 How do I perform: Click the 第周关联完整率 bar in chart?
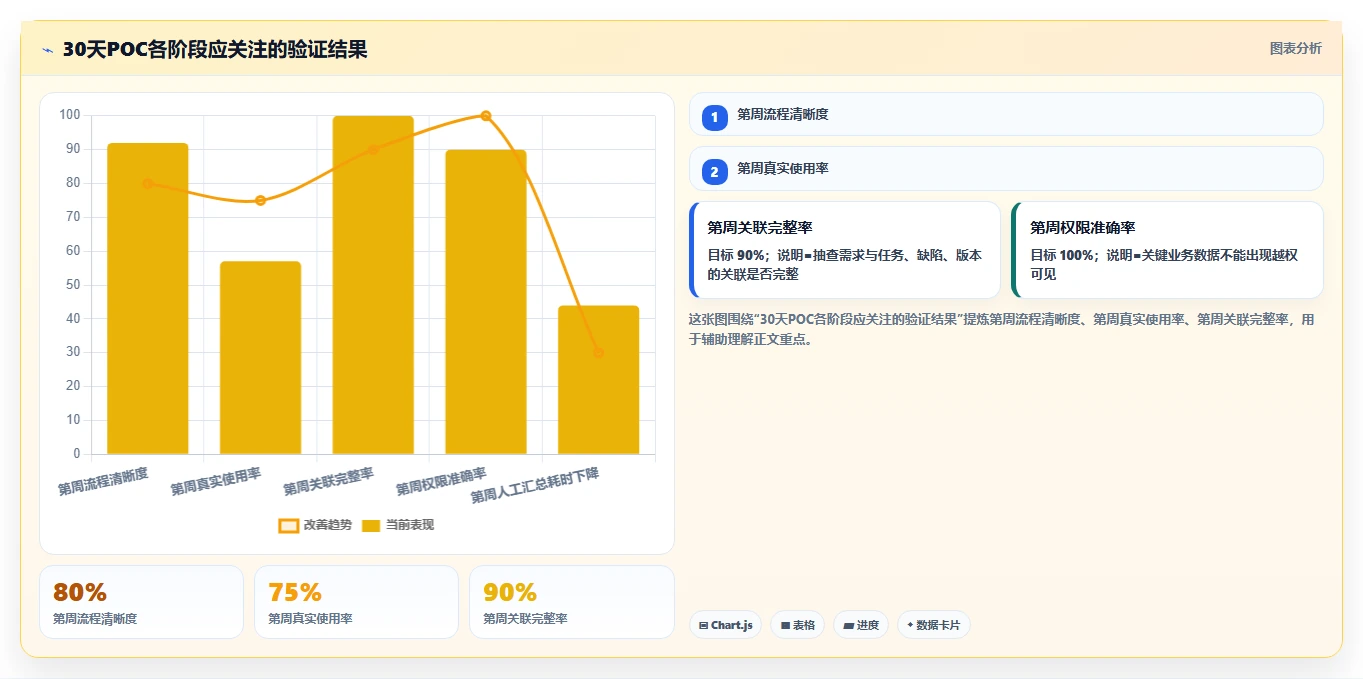tap(373, 285)
